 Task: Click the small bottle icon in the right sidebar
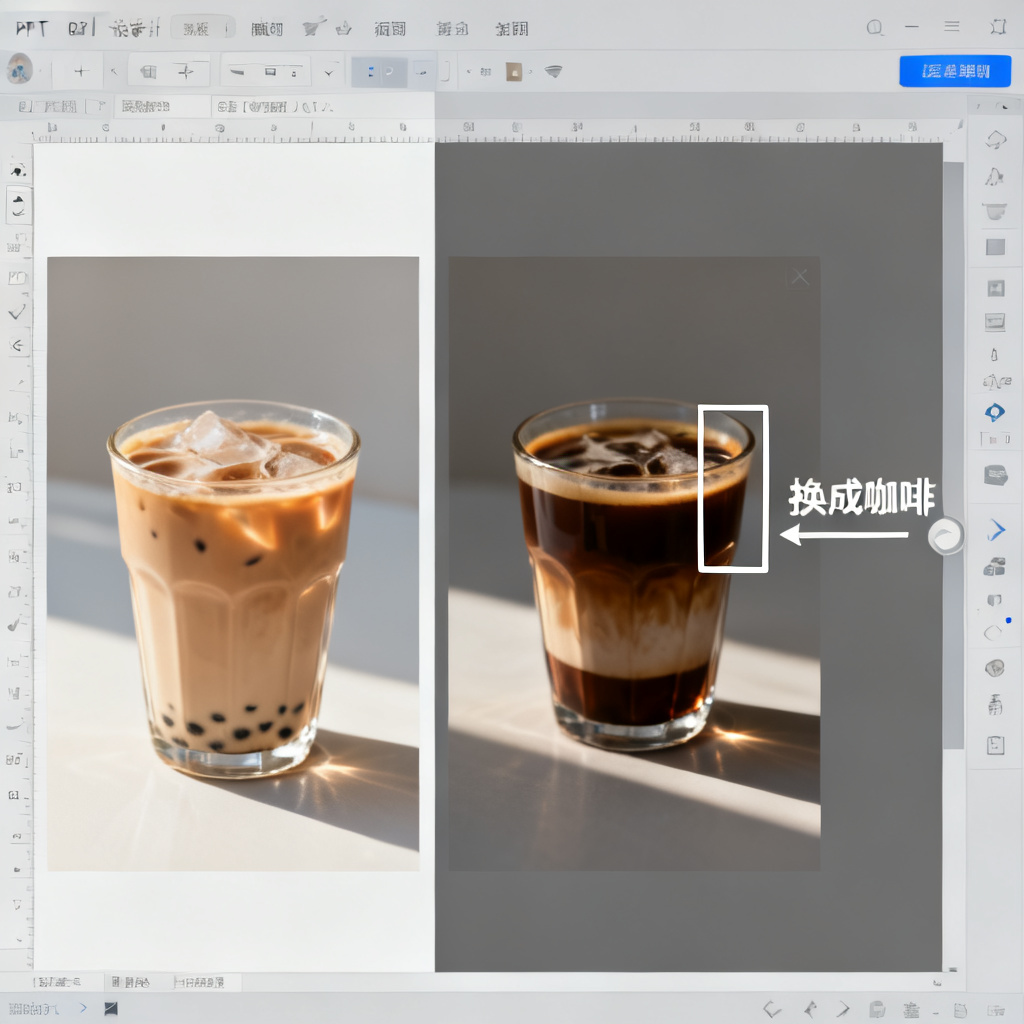point(994,355)
